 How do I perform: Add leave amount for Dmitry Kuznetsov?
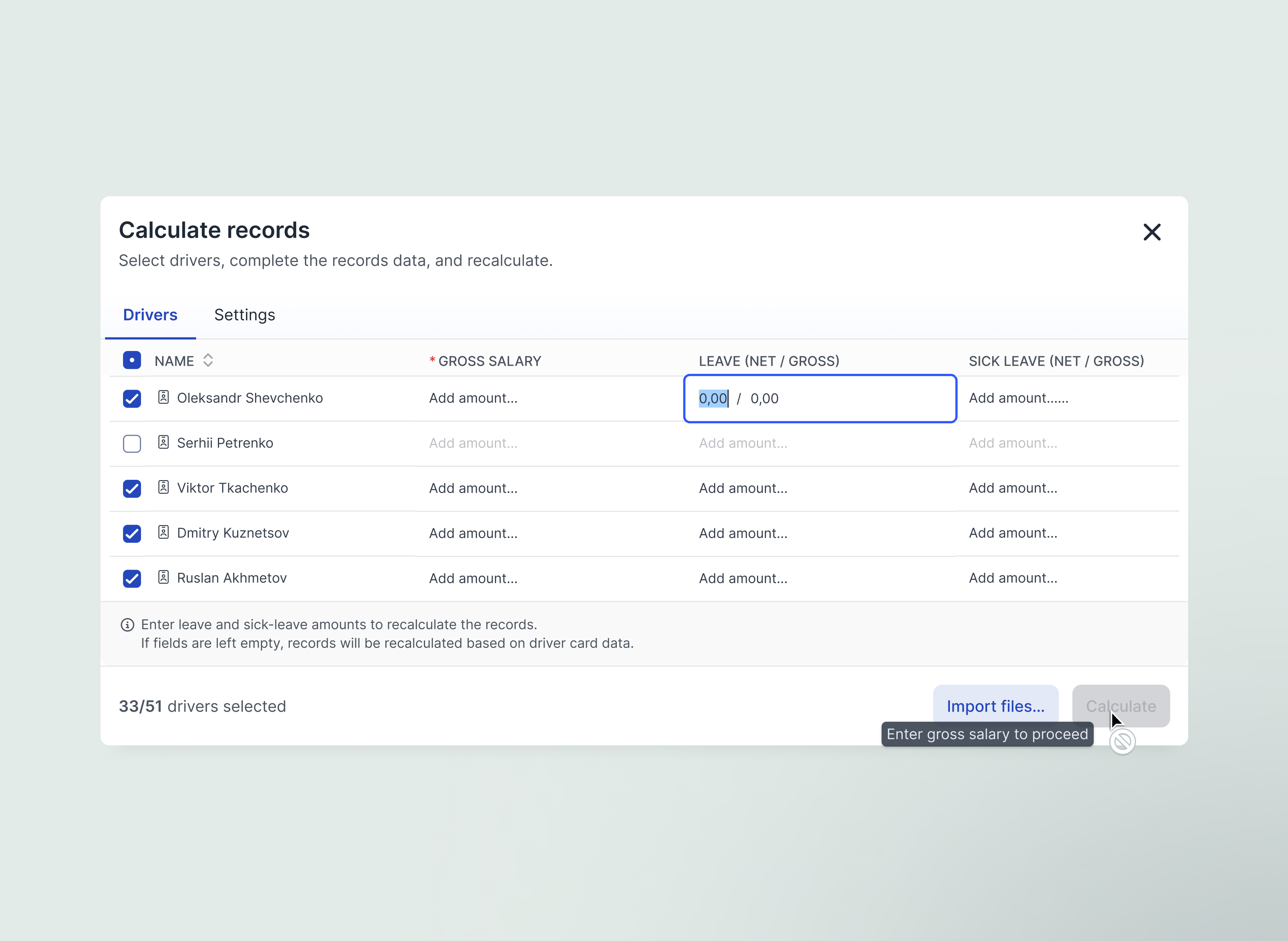[743, 533]
